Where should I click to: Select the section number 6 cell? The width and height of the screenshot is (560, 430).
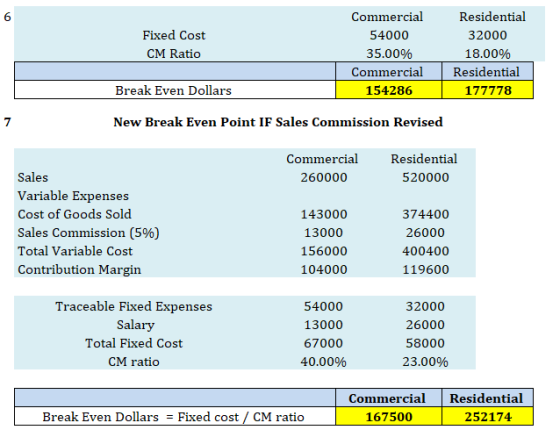[x=8, y=17]
